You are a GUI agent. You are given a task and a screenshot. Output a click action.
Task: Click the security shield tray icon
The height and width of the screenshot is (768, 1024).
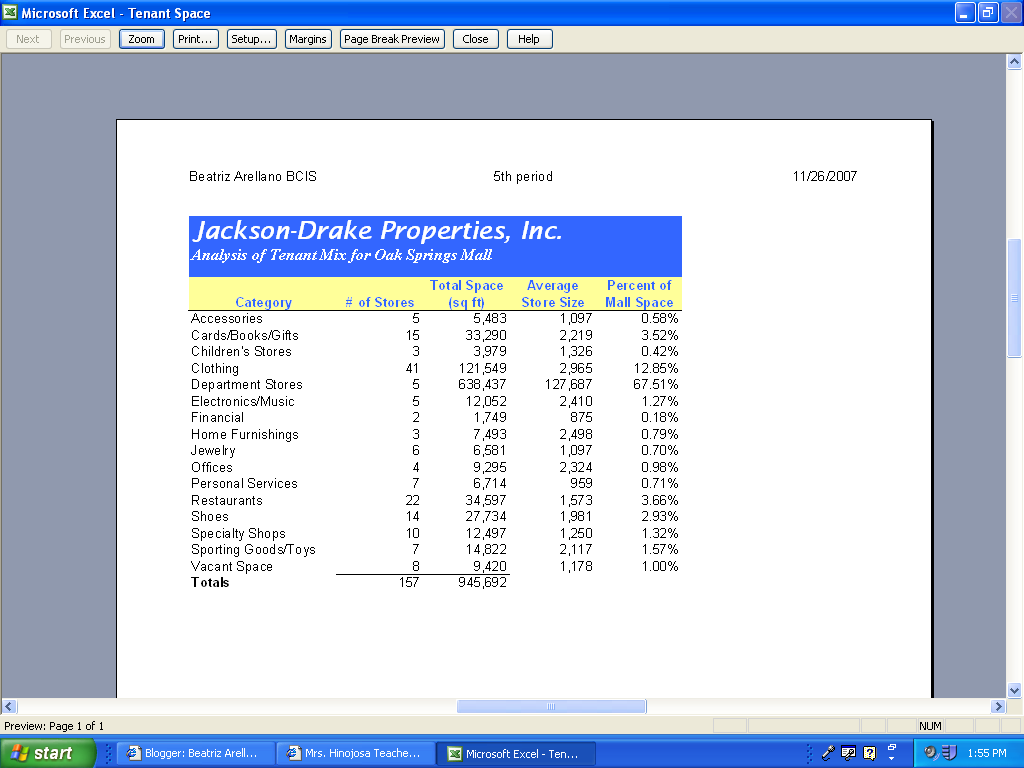point(950,753)
